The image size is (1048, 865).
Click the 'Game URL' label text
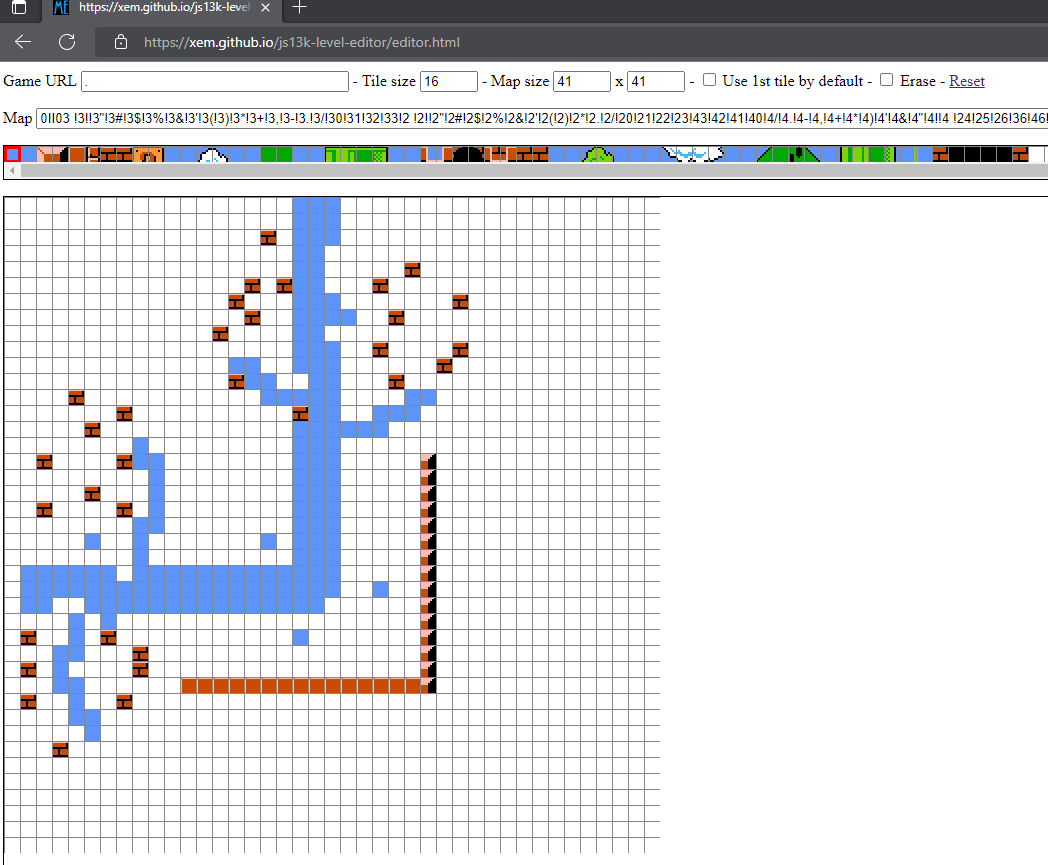click(x=39, y=81)
